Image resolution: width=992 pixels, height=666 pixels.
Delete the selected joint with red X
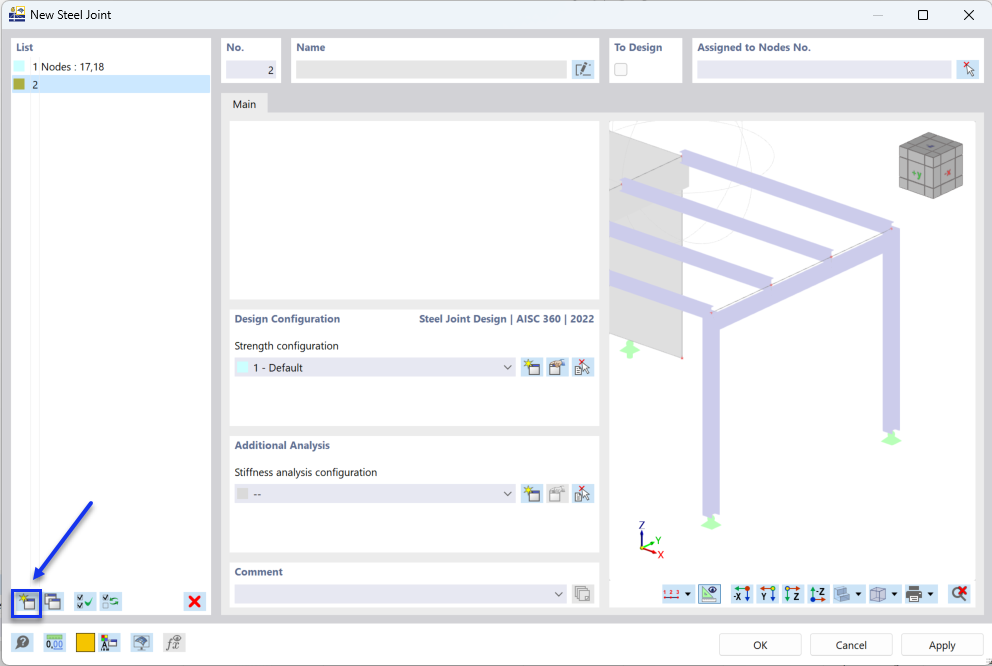click(195, 601)
